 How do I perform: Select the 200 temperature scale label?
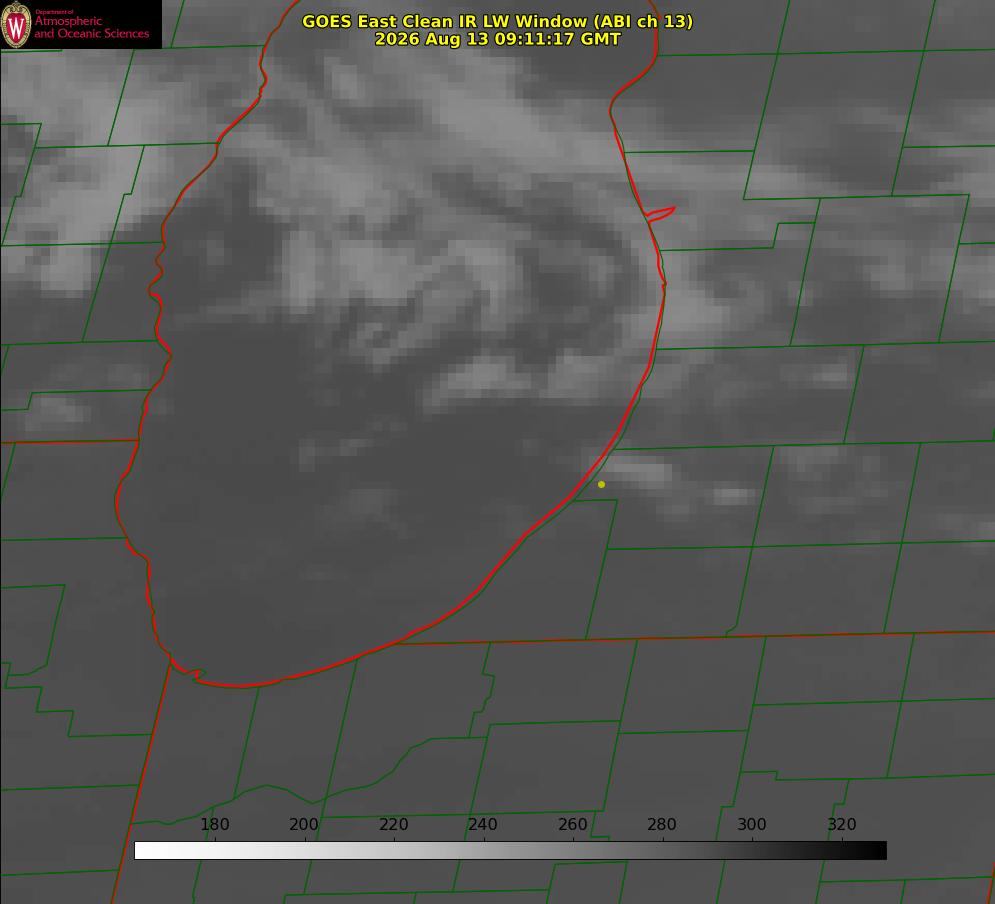pos(304,824)
